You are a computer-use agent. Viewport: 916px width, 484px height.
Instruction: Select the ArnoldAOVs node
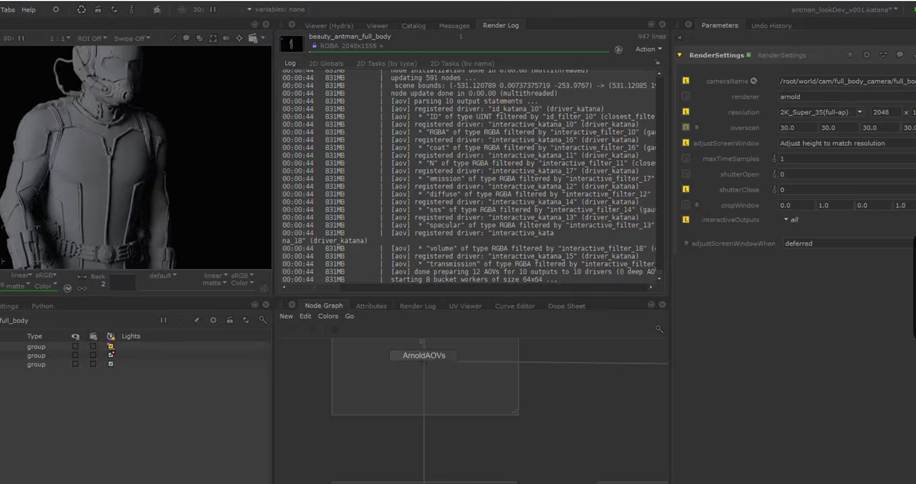point(423,355)
